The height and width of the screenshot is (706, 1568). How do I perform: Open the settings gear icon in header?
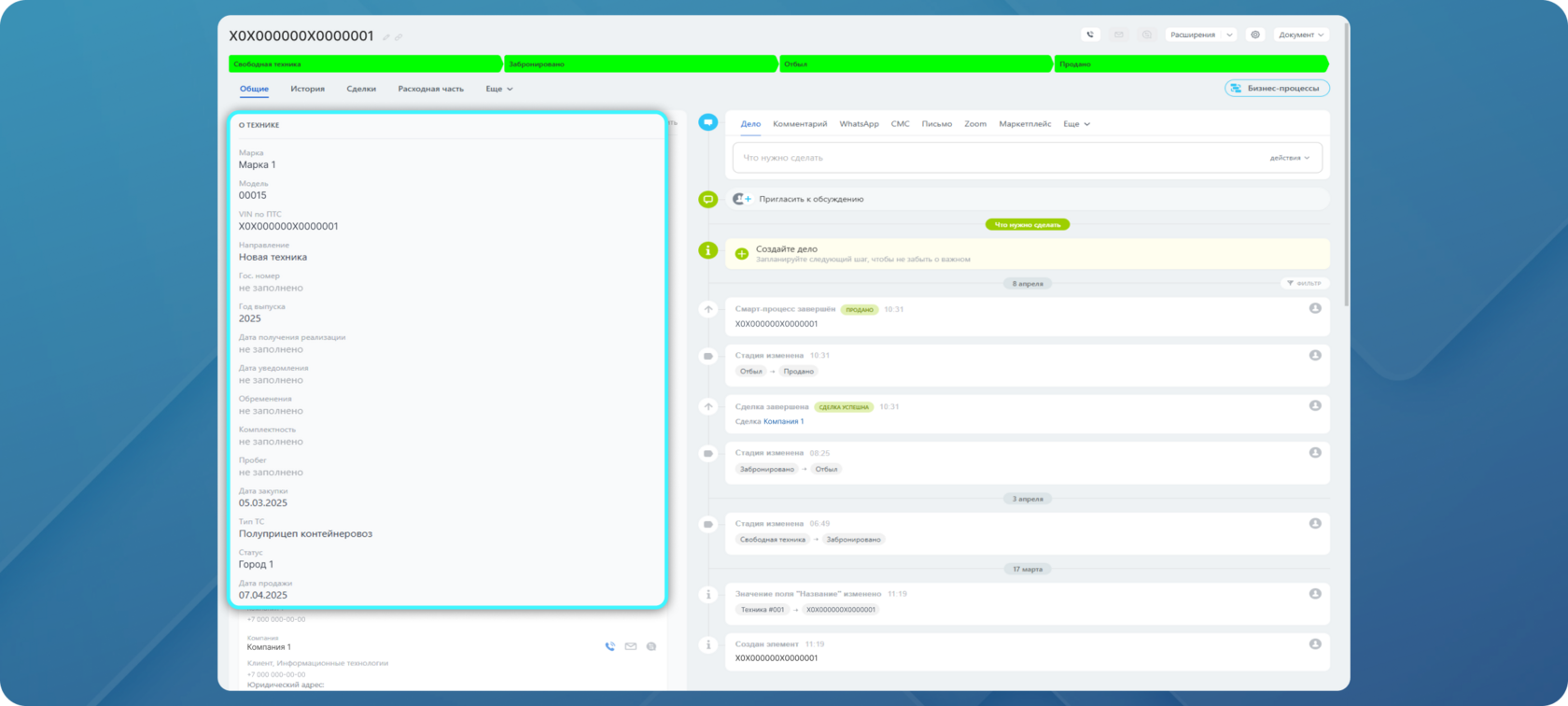[x=1255, y=35]
